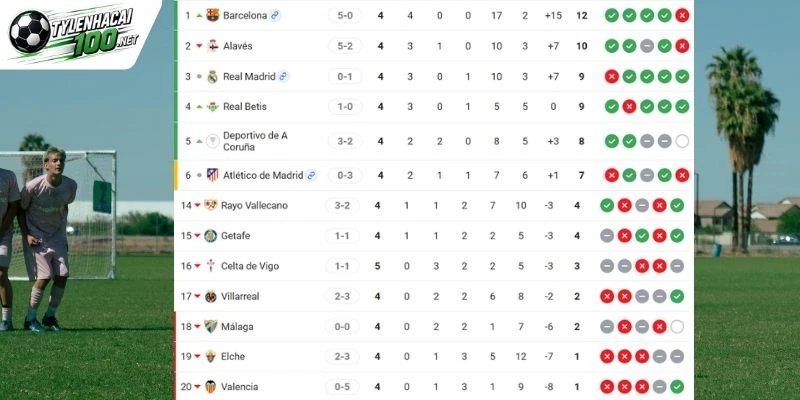Screen dimensions: 800x400
Task: Click the Valencia club crest icon
Action: click(211, 387)
